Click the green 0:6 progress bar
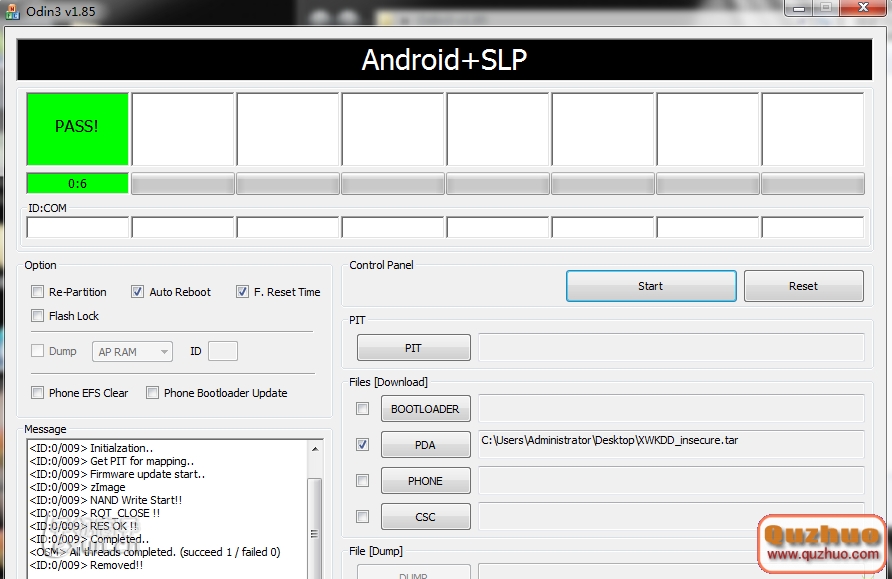This screenshot has height=579, width=892. click(77, 184)
